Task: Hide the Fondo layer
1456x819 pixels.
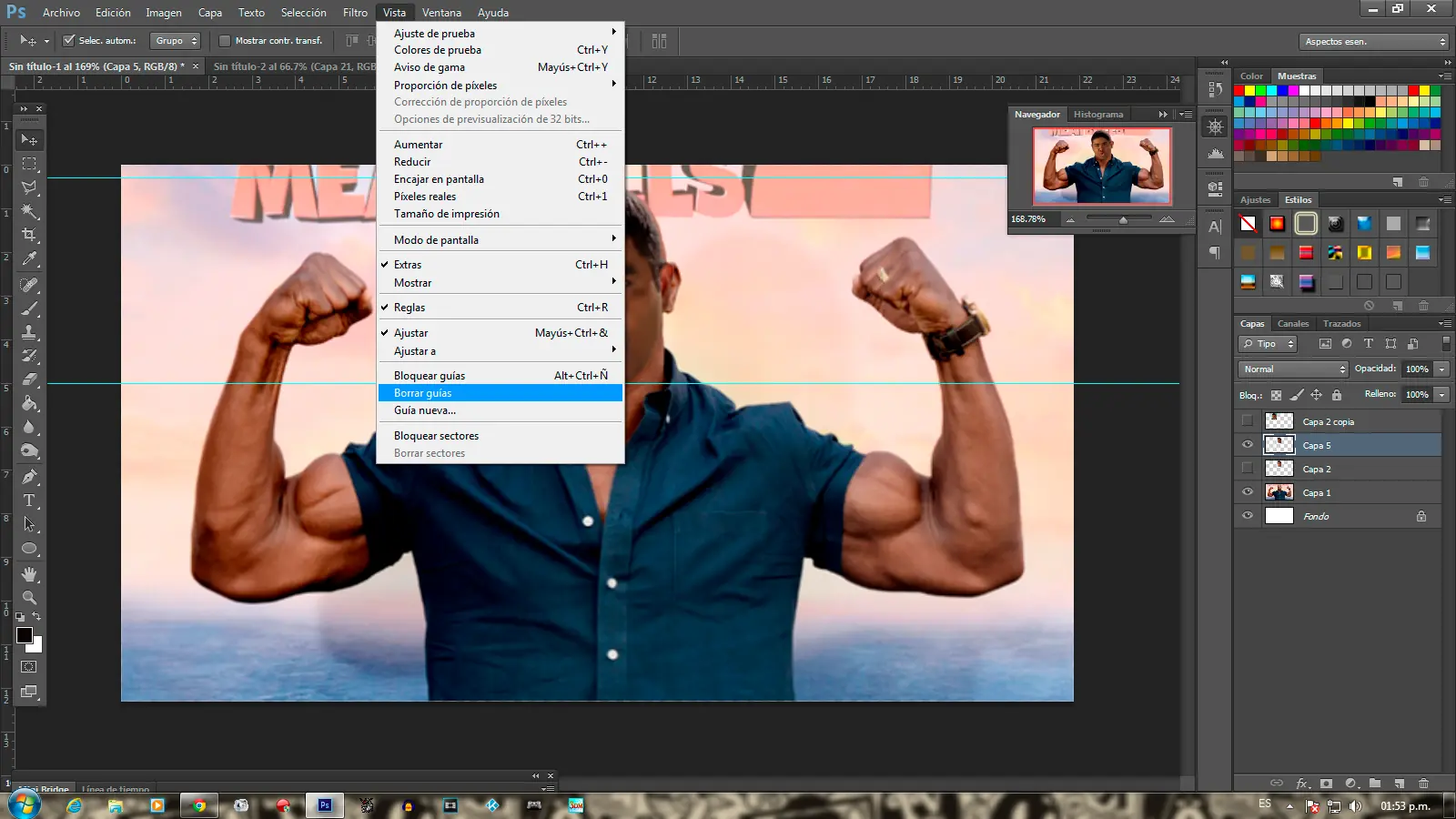Action: tap(1247, 516)
